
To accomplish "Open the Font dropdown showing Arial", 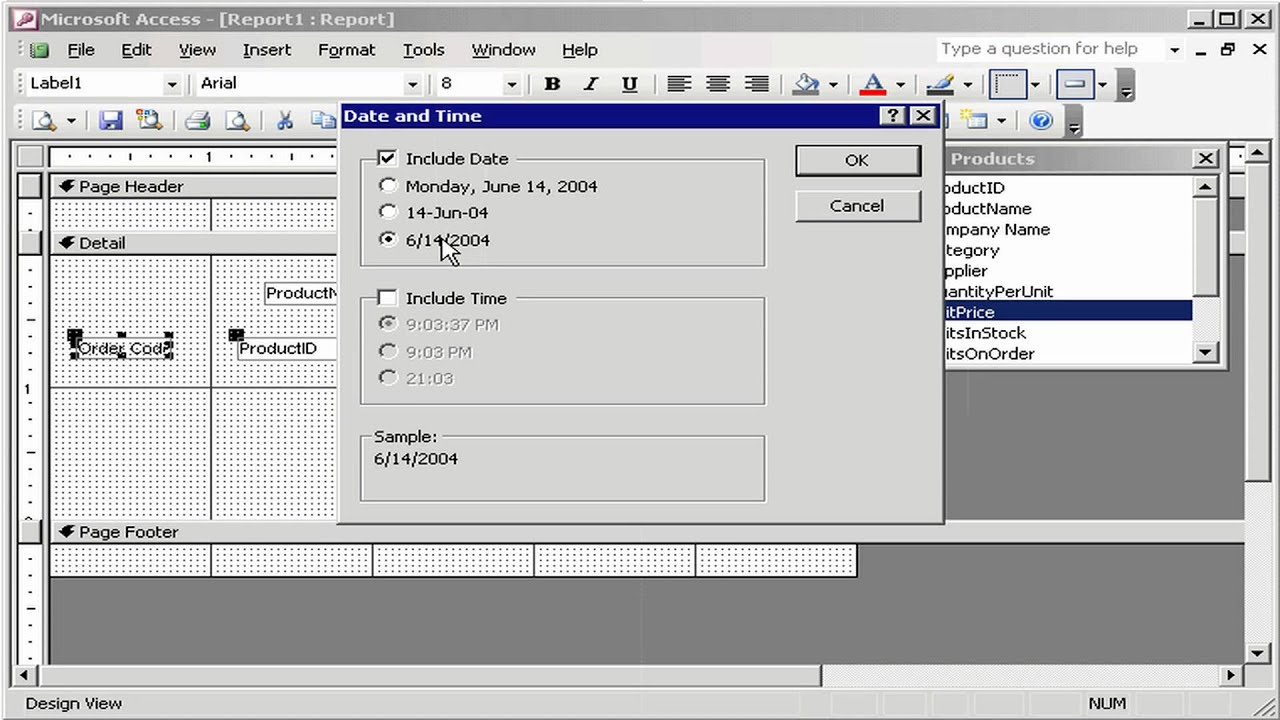I will (x=412, y=84).
